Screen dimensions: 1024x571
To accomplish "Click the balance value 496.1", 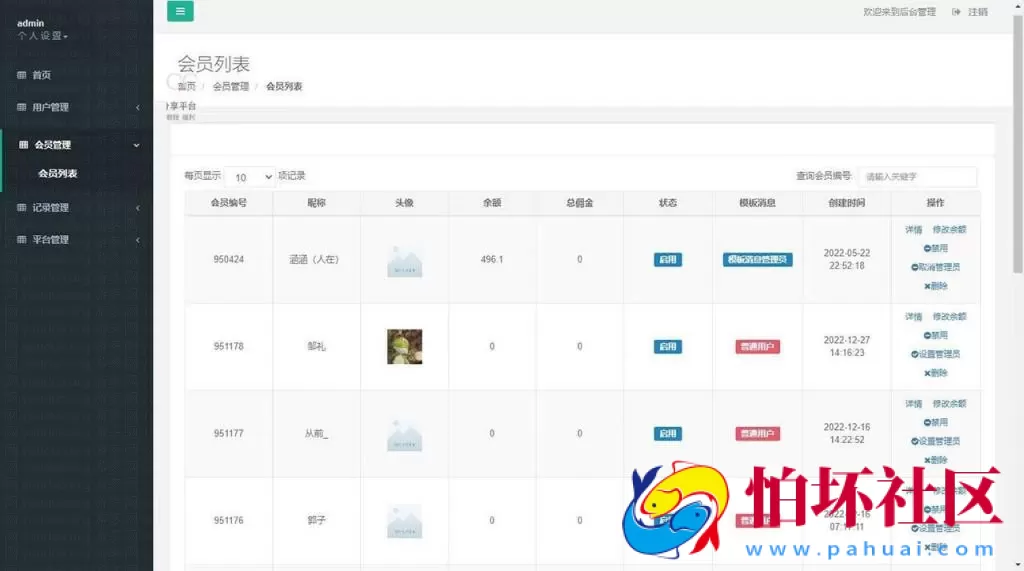I will click(x=492, y=259).
